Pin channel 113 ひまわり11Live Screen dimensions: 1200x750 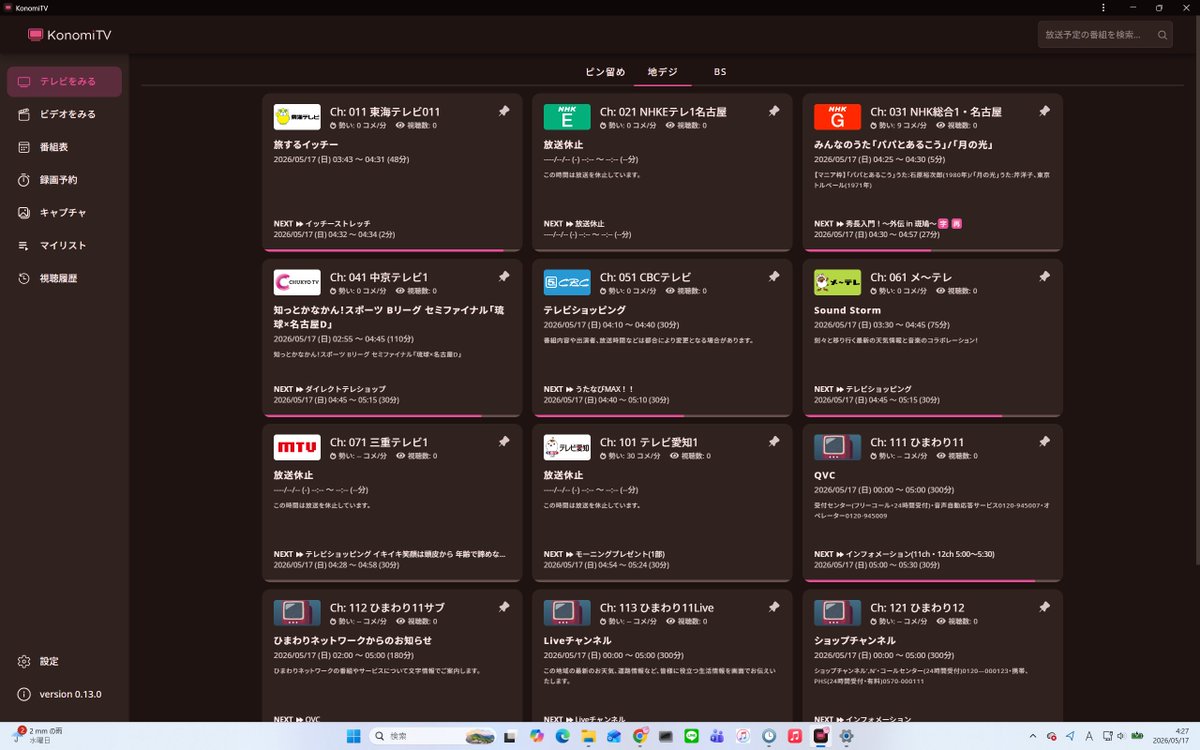click(773, 607)
